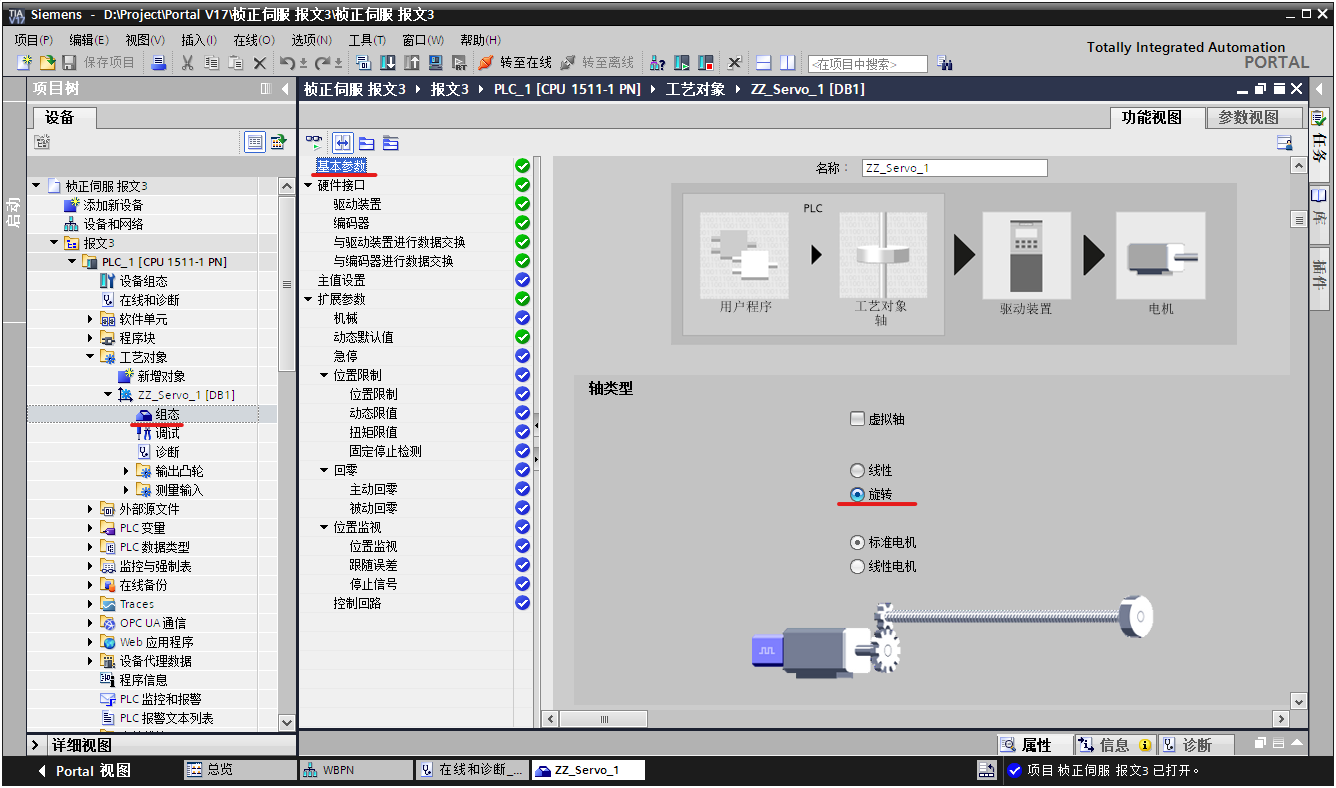Open the 工具(T) menu
The height and width of the screenshot is (788, 1336).
point(367,40)
